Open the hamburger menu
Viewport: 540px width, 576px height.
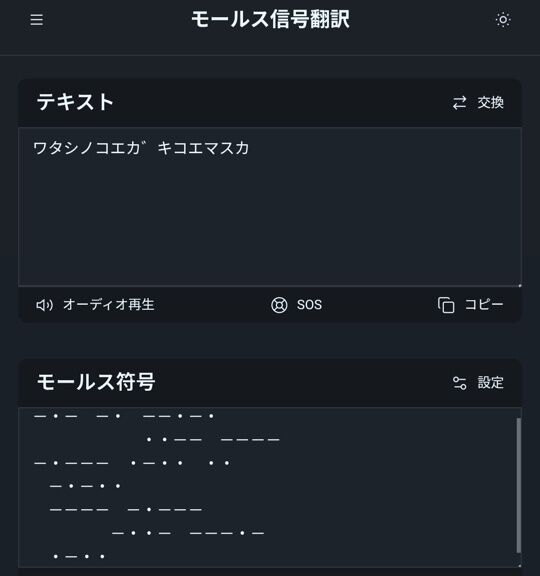[37, 19]
